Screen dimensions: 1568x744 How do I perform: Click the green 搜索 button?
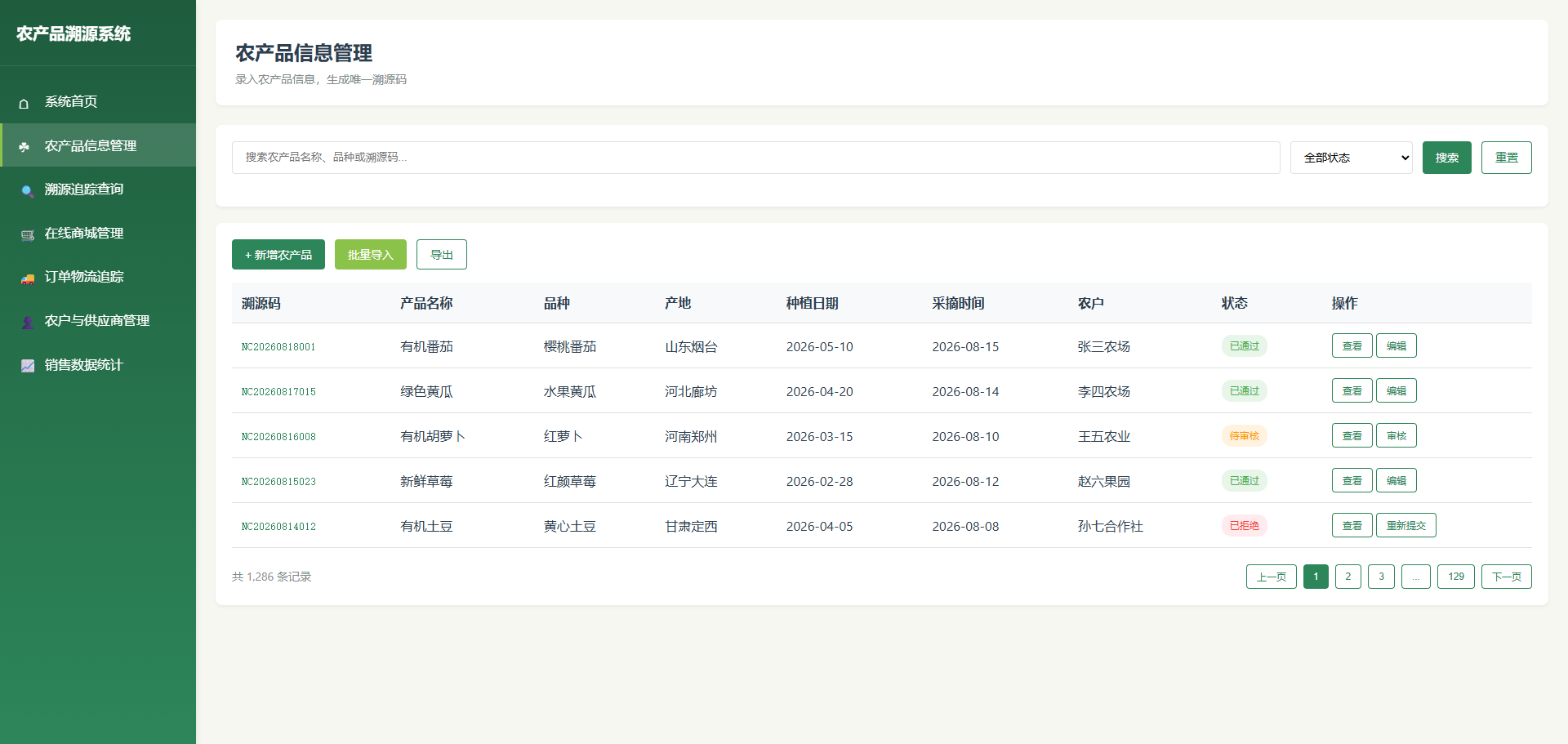point(1447,158)
